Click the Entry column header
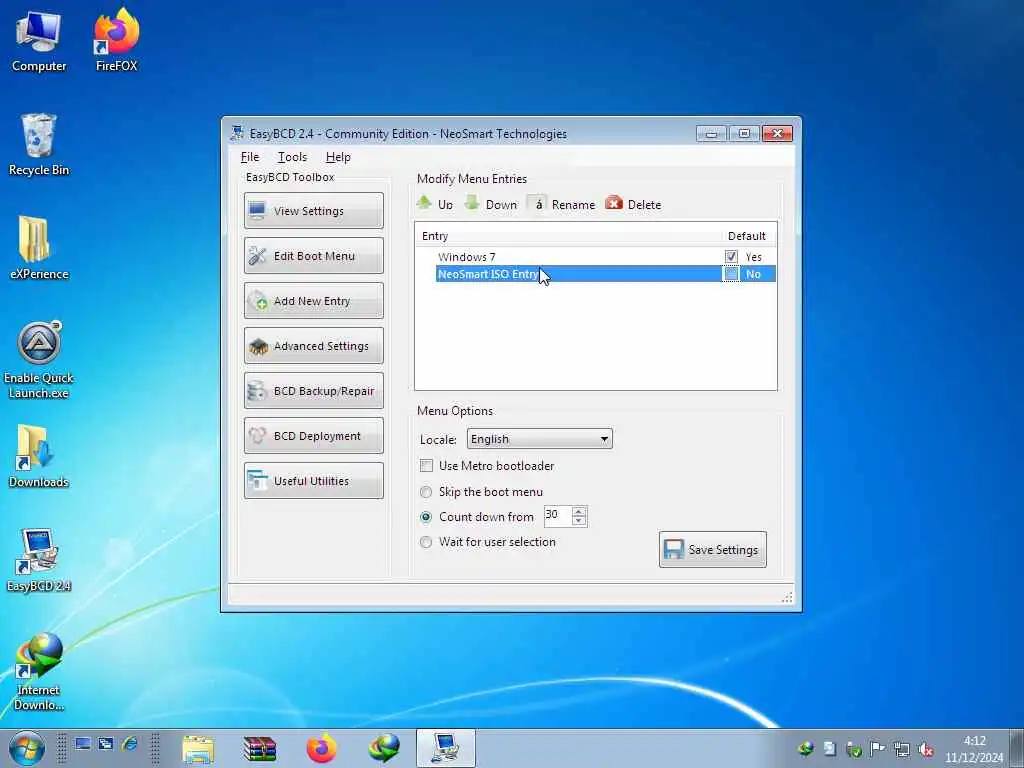This screenshot has height=768, width=1024. tap(435, 236)
